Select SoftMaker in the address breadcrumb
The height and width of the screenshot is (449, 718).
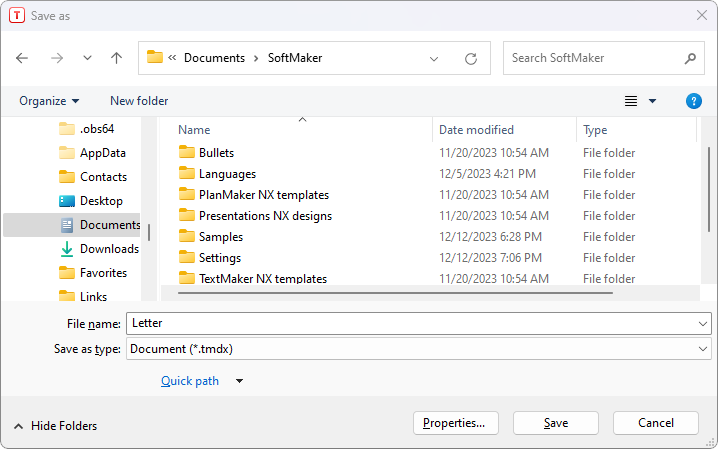pyautogui.click(x=295, y=58)
